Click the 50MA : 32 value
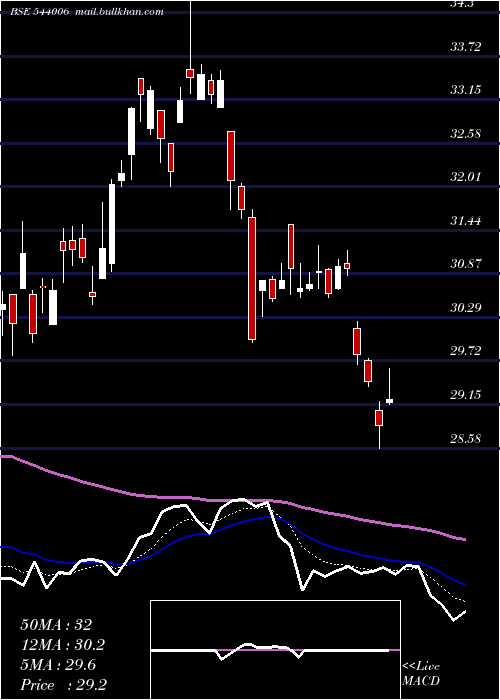The image size is (500, 700). tap(56, 625)
